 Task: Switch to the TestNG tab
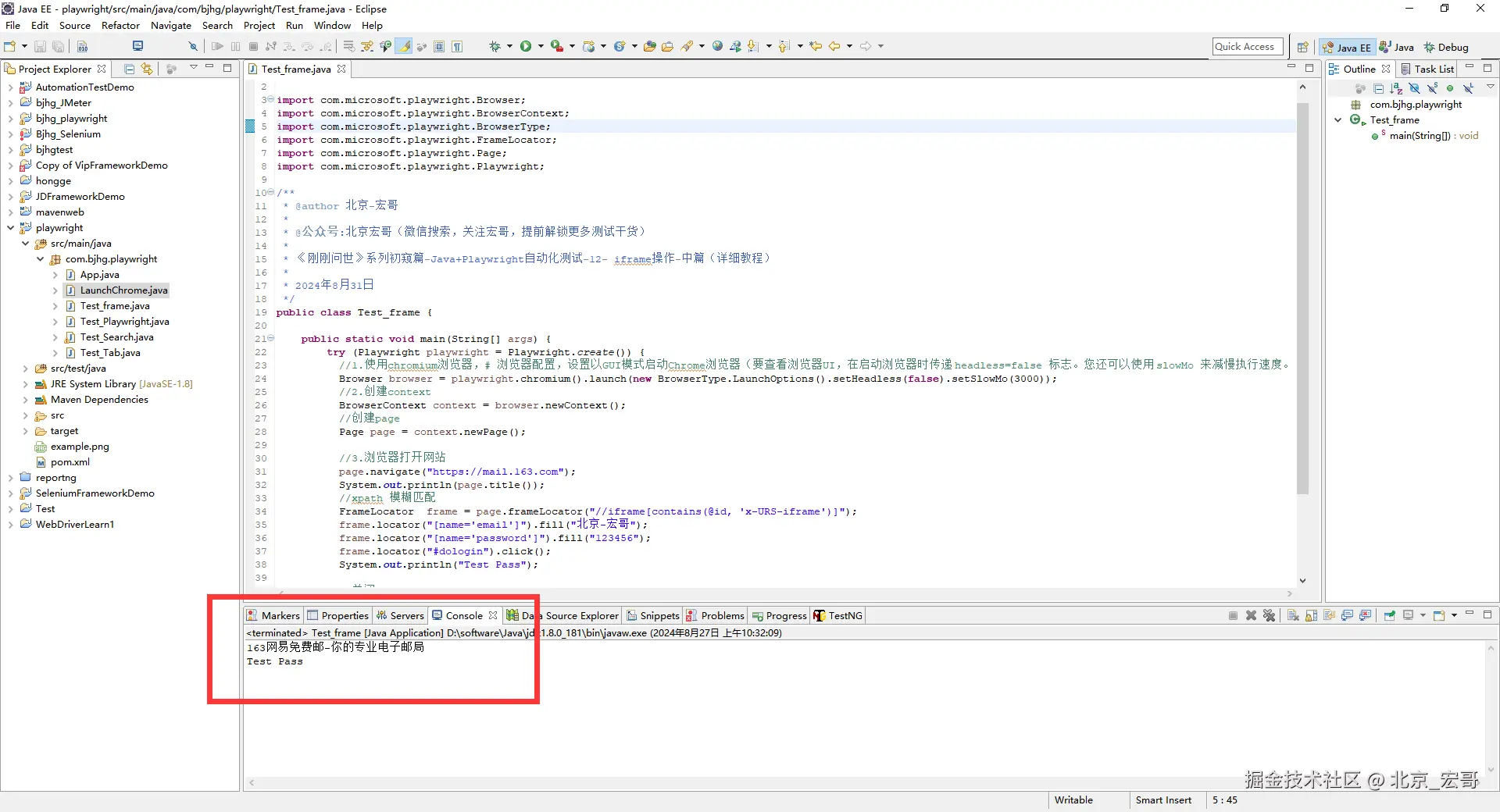pyautogui.click(x=838, y=615)
